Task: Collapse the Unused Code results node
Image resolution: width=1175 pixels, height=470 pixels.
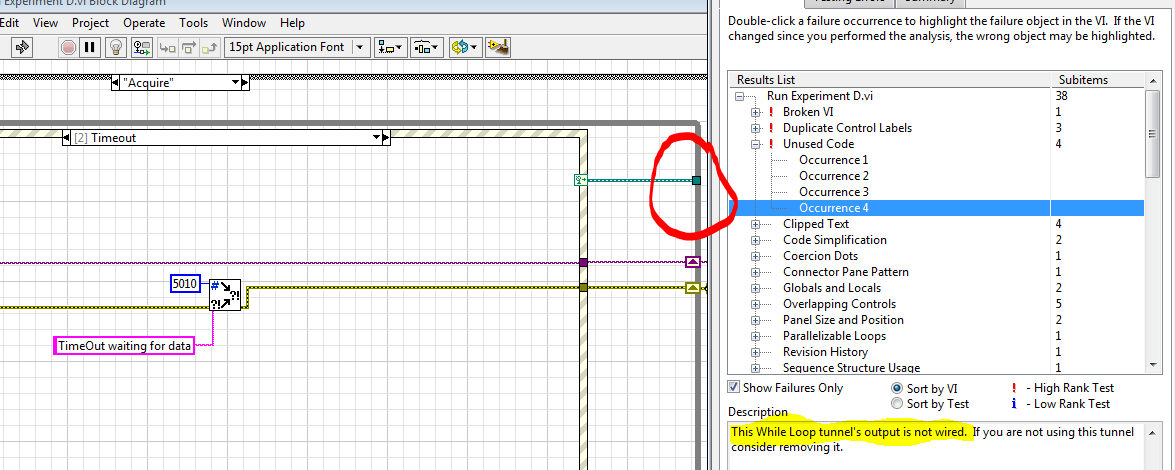Action: point(757,144)
